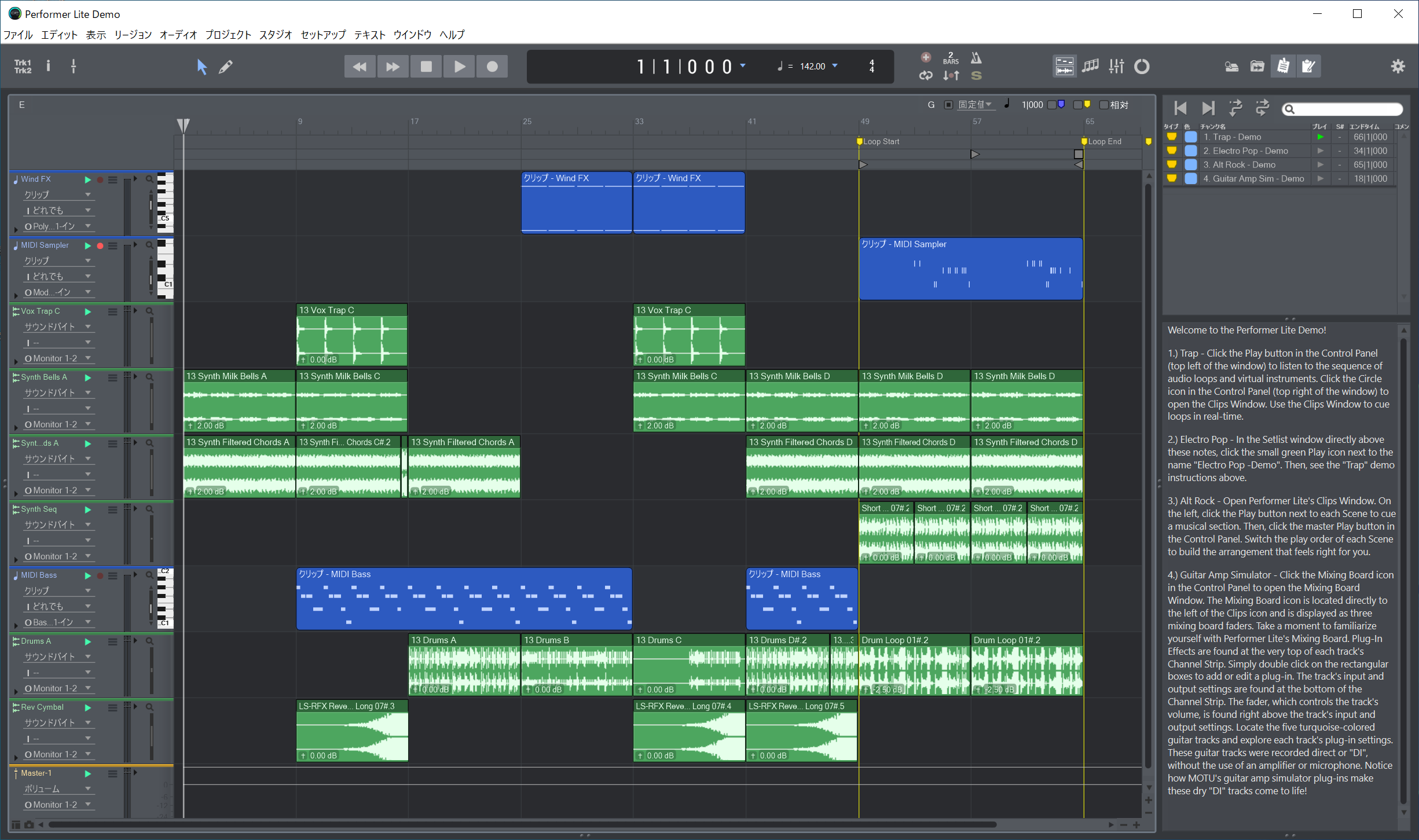1419x840 pixels.
Task: Open the スタジオ menu
Action: (276, 35)
